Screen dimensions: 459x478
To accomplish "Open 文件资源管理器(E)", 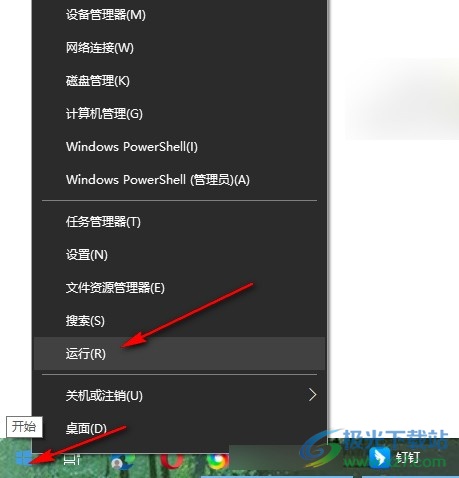I will pos(179,288).
